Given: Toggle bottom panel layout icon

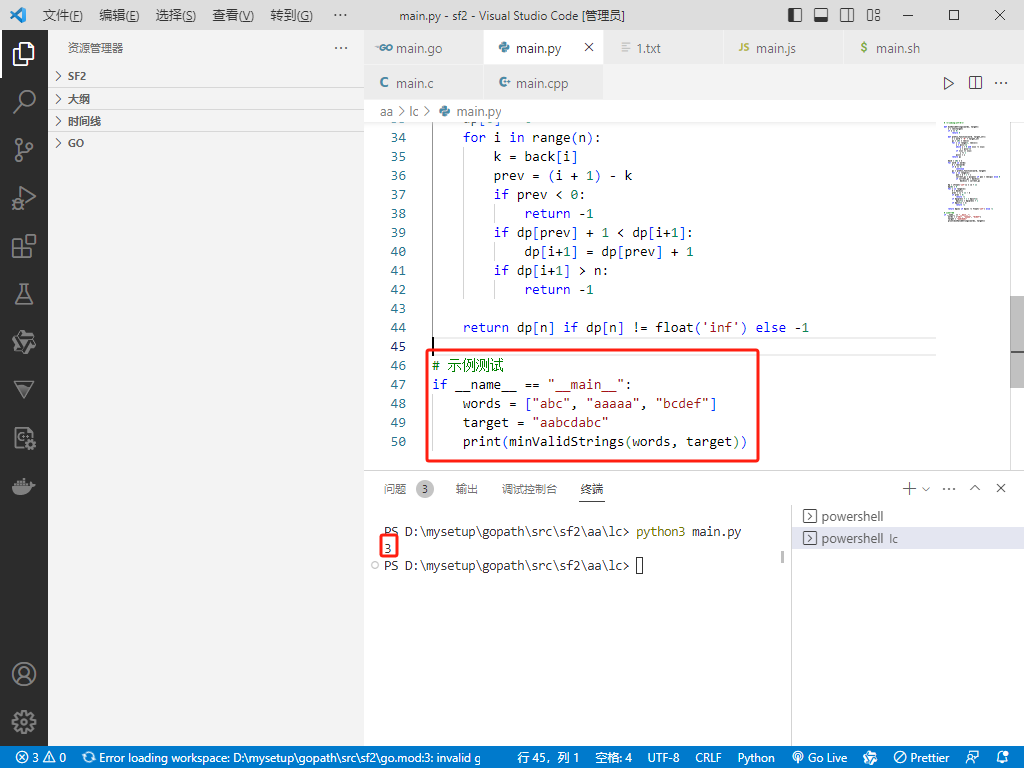Looking at the screenshot, I should click(821, 15).
